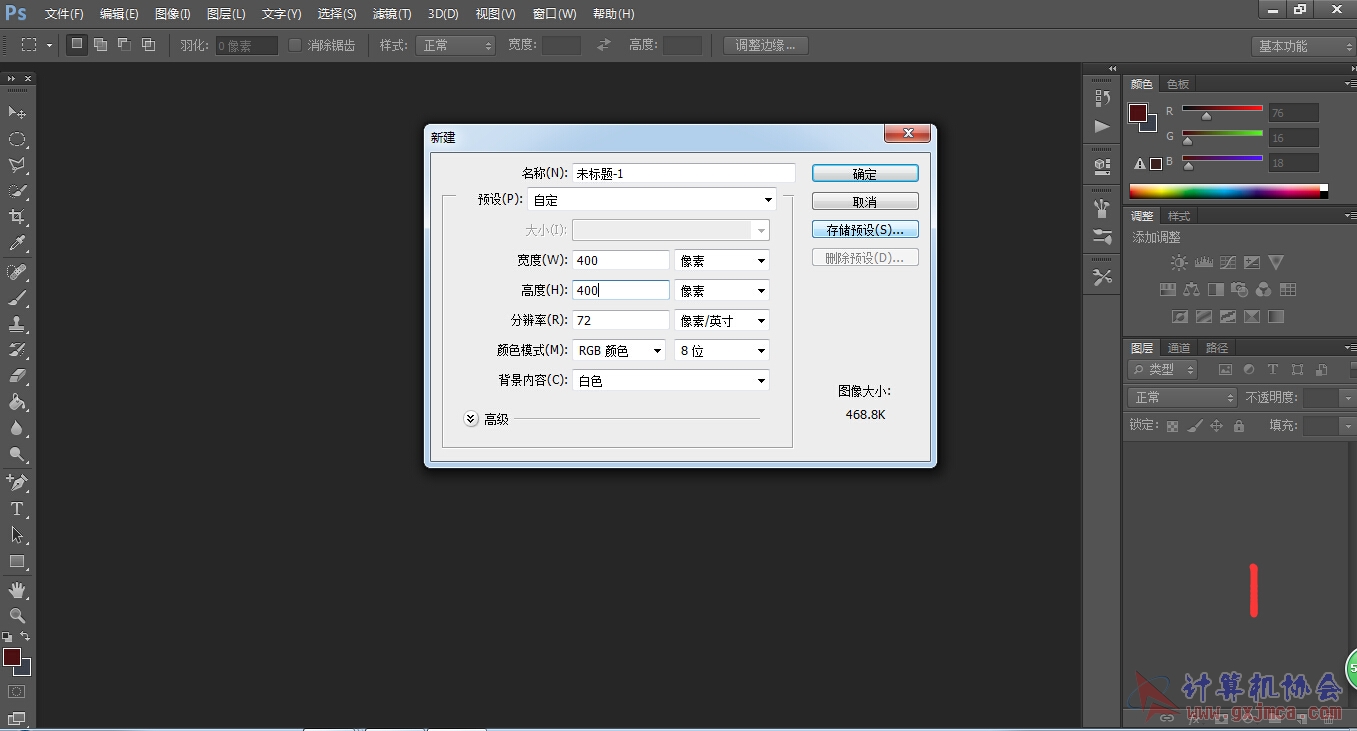
Task: Select the Elliptical Marquee tool
Action: [17, 139]
